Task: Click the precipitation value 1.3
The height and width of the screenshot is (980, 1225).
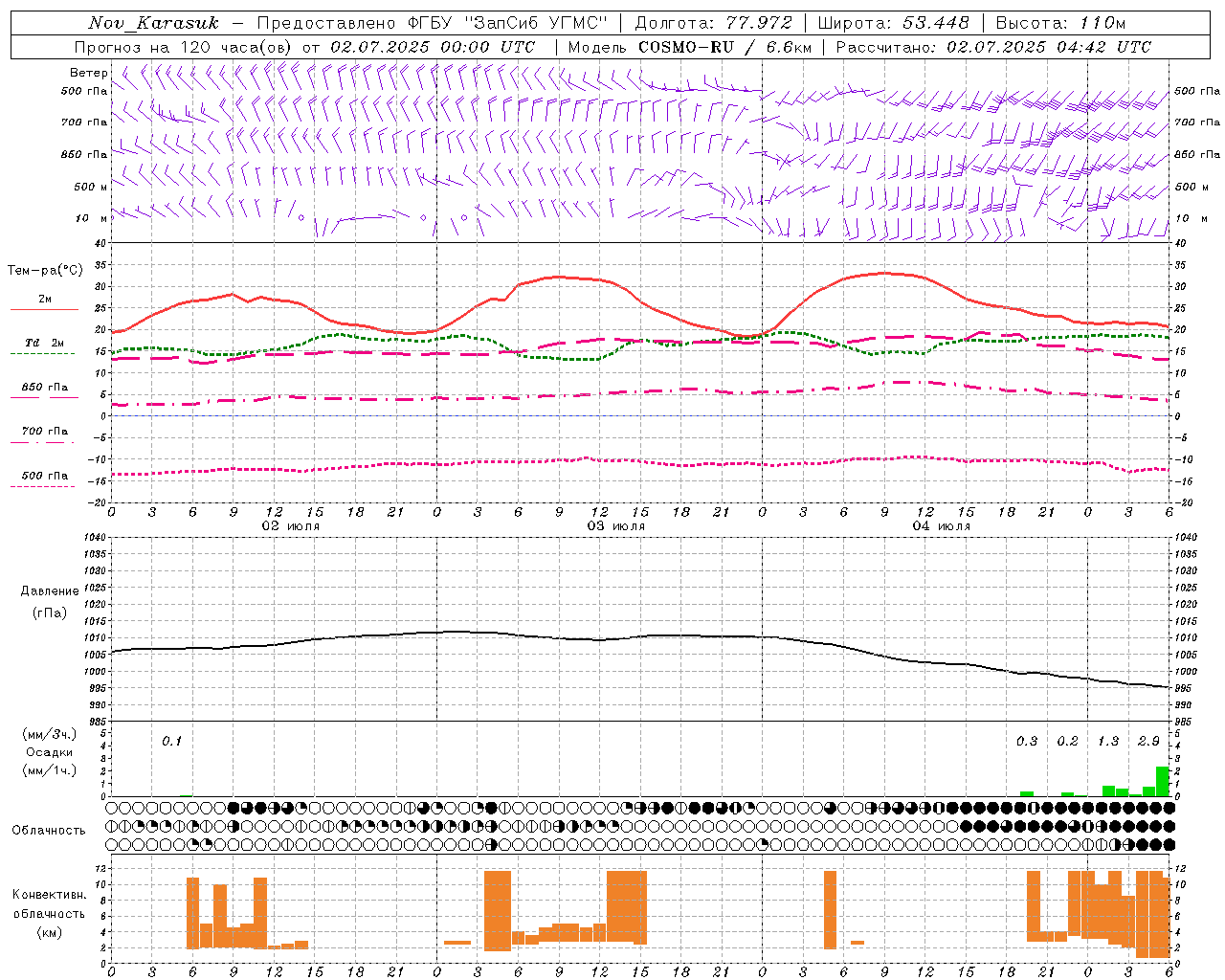Action: coord(1108,741)
